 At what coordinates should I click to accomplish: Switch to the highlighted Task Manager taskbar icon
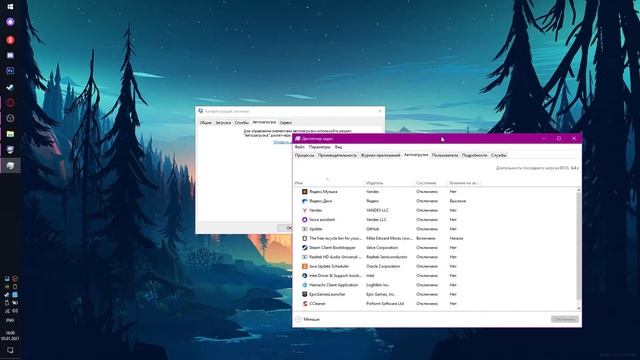pyautogui.click(x=10, y=165)
